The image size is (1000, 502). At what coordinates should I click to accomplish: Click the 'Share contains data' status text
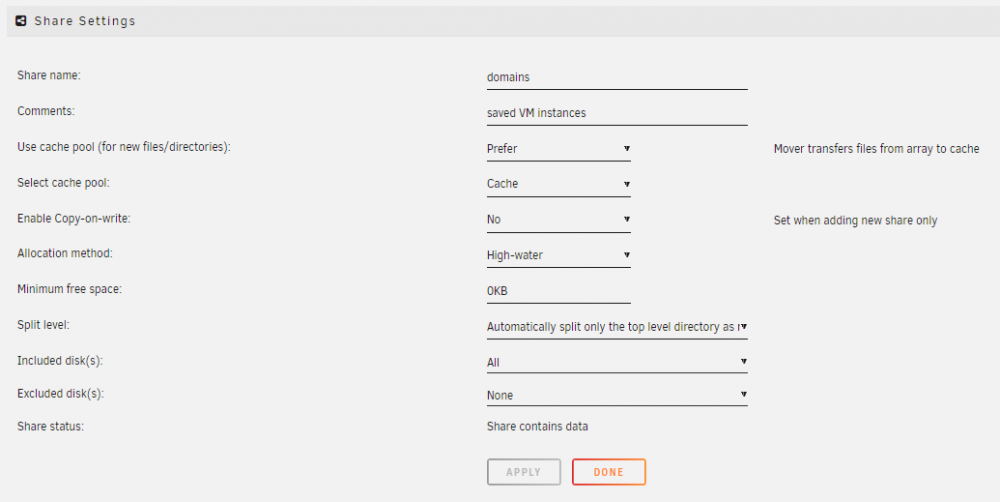pos(537,426)
